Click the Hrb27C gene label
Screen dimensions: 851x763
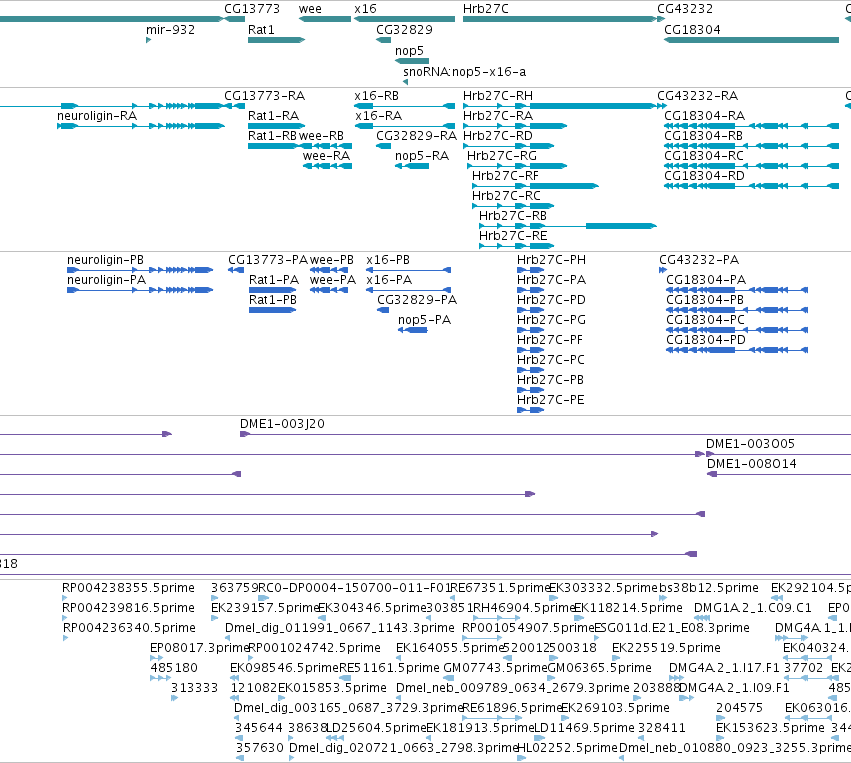(x=486, y=9)
